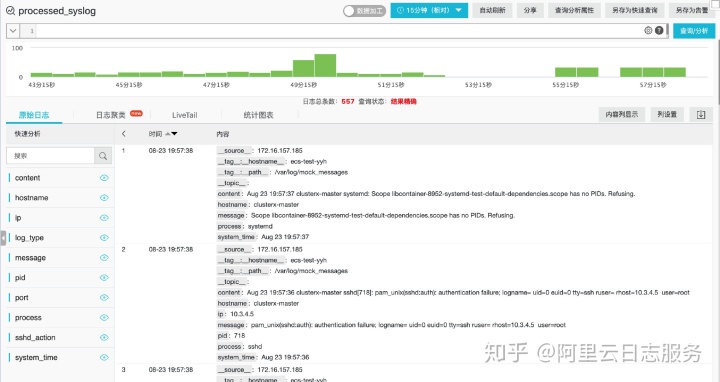Click the 结果精确 query status text
Image resolution: width=720 pixels, height=382 pixels.
(404, 101)
